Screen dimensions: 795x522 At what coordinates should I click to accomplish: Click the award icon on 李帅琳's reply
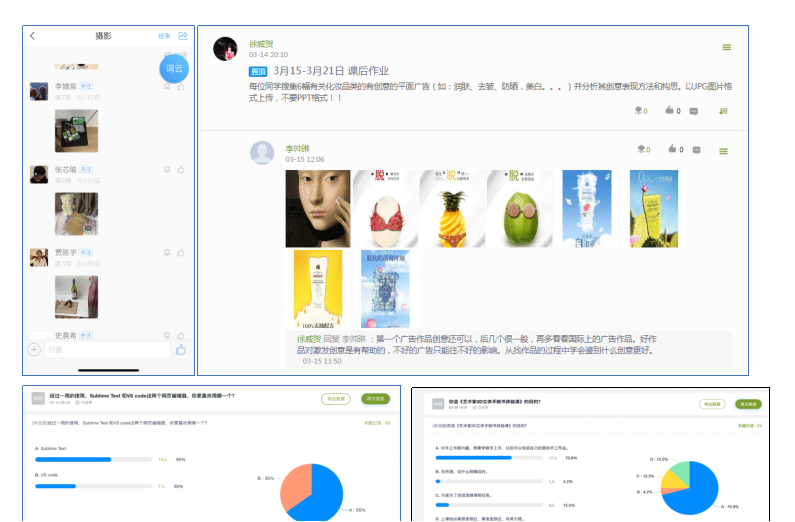coord(640,150)
